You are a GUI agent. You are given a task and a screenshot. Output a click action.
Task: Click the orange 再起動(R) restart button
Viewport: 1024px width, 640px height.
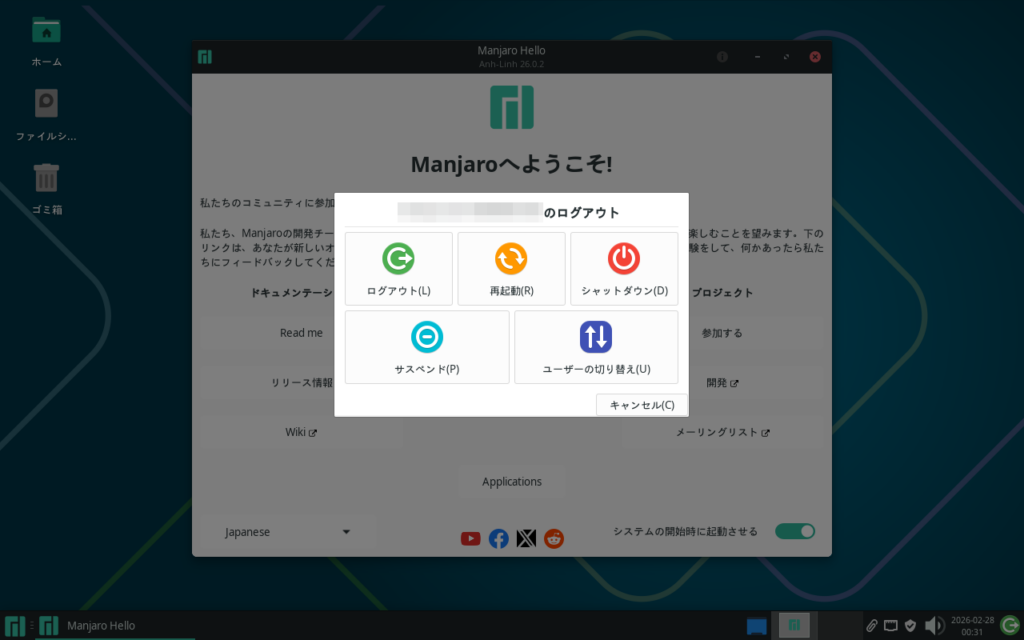pyautogui.click(x=511, y=268)
